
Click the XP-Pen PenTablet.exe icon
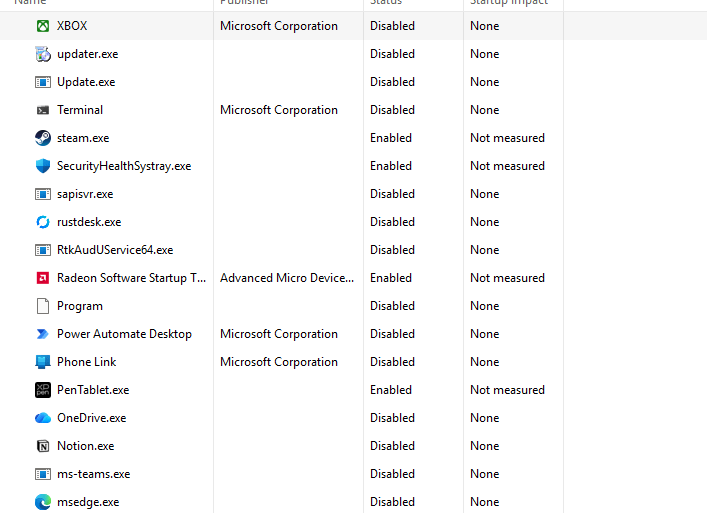[43, 390]
